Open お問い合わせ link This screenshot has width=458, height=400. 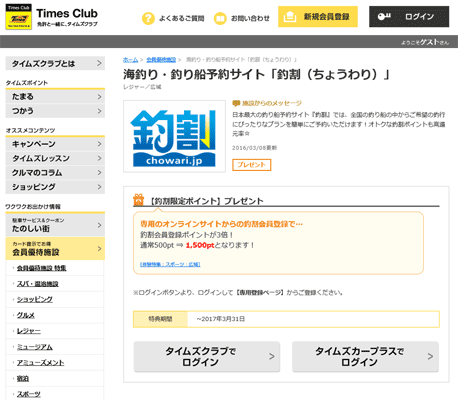coord(250,18)
